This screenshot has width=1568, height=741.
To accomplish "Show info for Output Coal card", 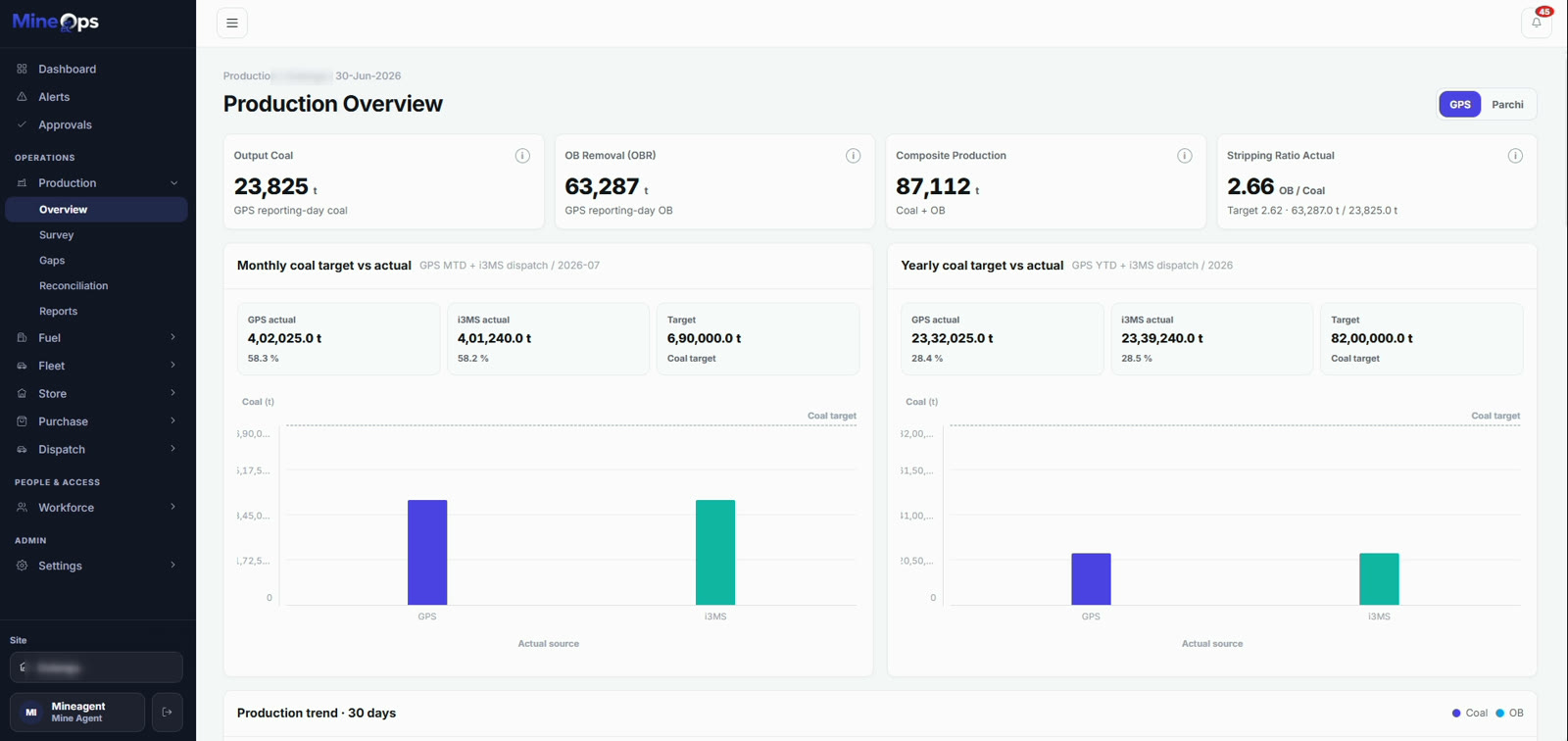I will coord(522,156).
